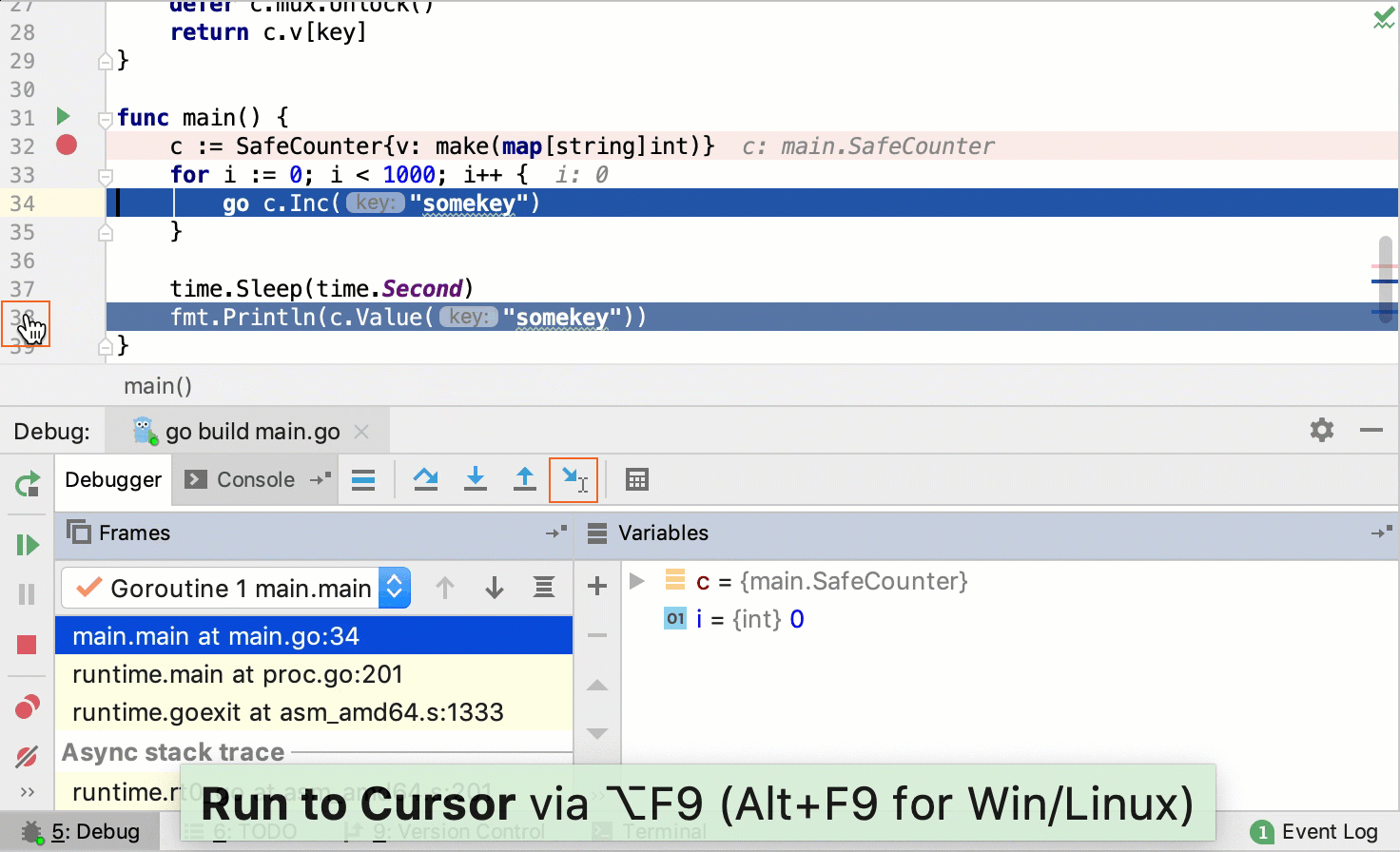Click the Run to Cursor icon

click(x=574, y=479)
